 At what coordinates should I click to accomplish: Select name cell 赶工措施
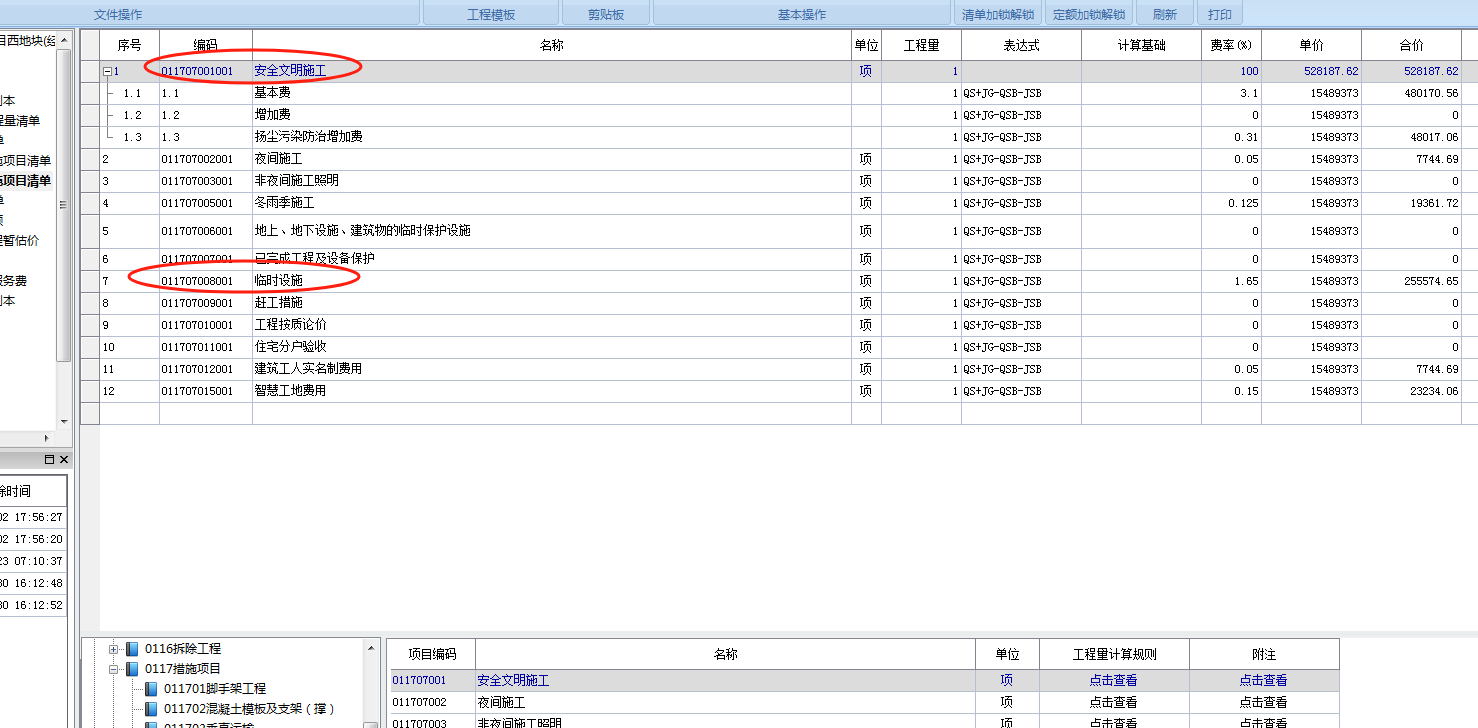point(551,303)
